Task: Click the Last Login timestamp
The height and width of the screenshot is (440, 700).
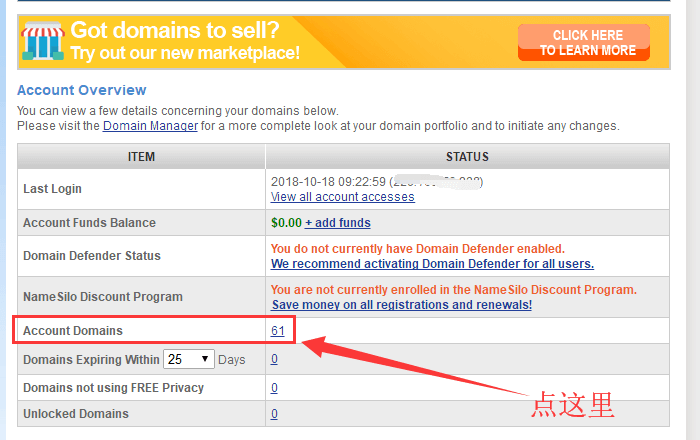Action: coord(328,181)
